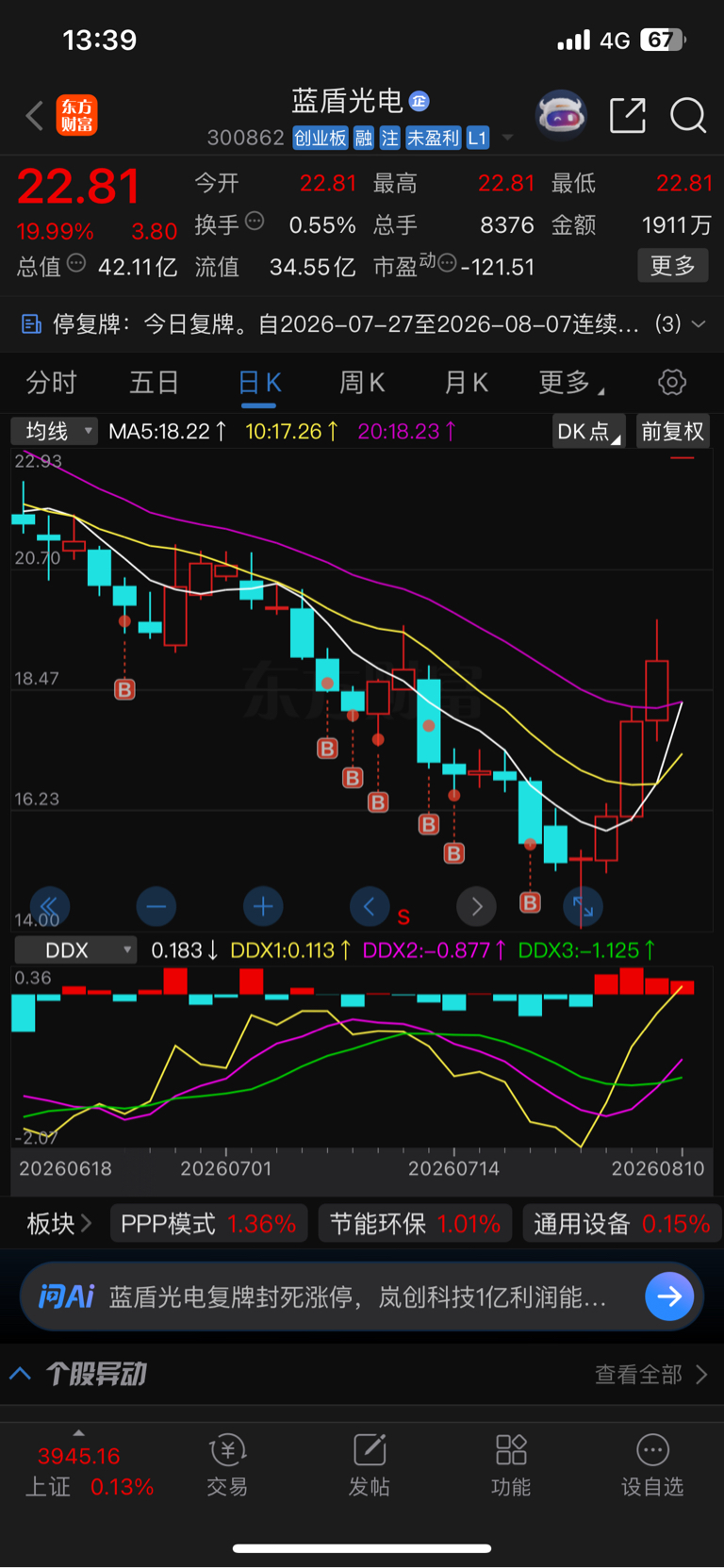724x1568 pixels.
Task: Tap the 更多 button in quote panel
Action: [673, 266]
